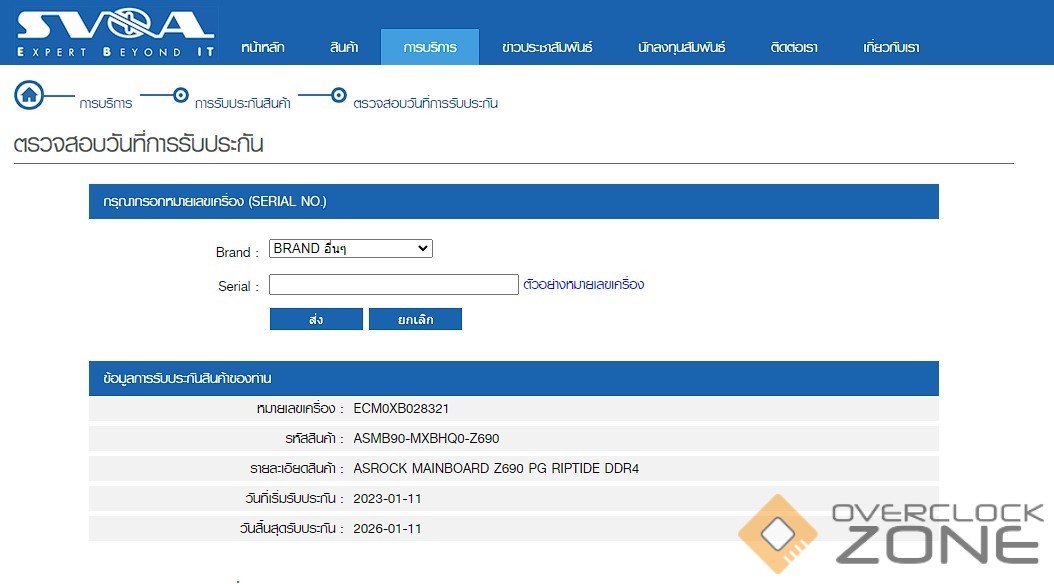Go to การบริการ breadcrumb link

[106, 103]
